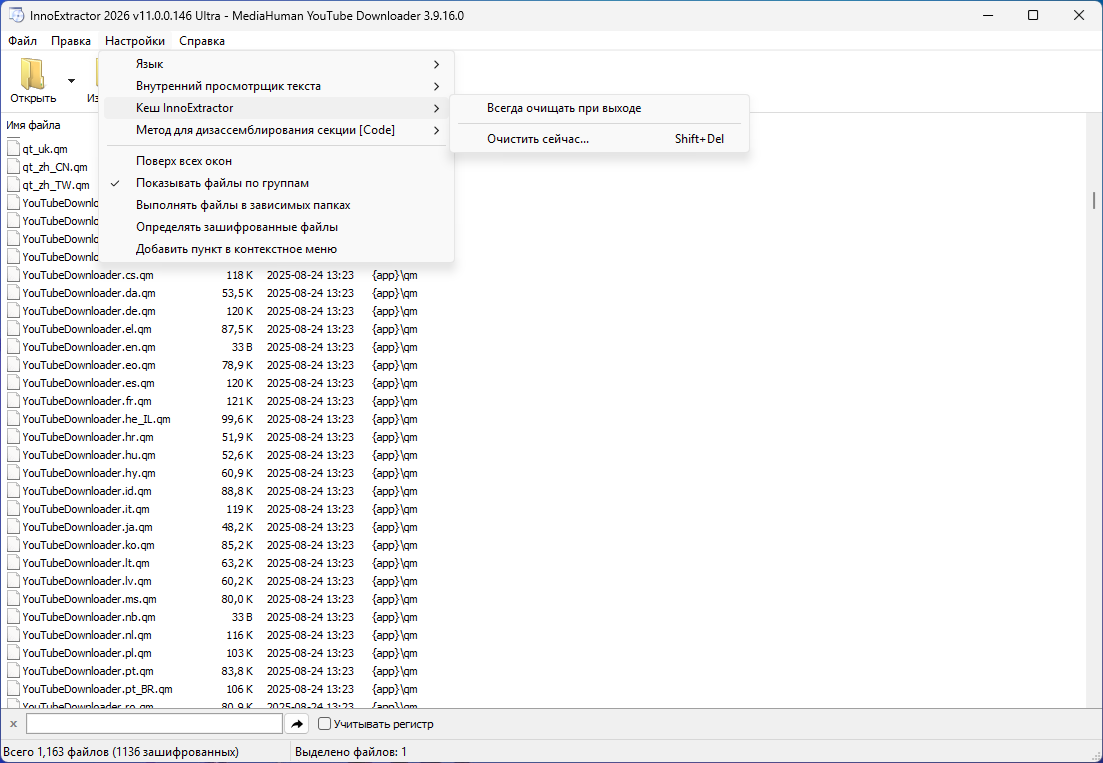Click the status text Выделено файлов: 1
1103x763 pixels.
click(350, 752)
